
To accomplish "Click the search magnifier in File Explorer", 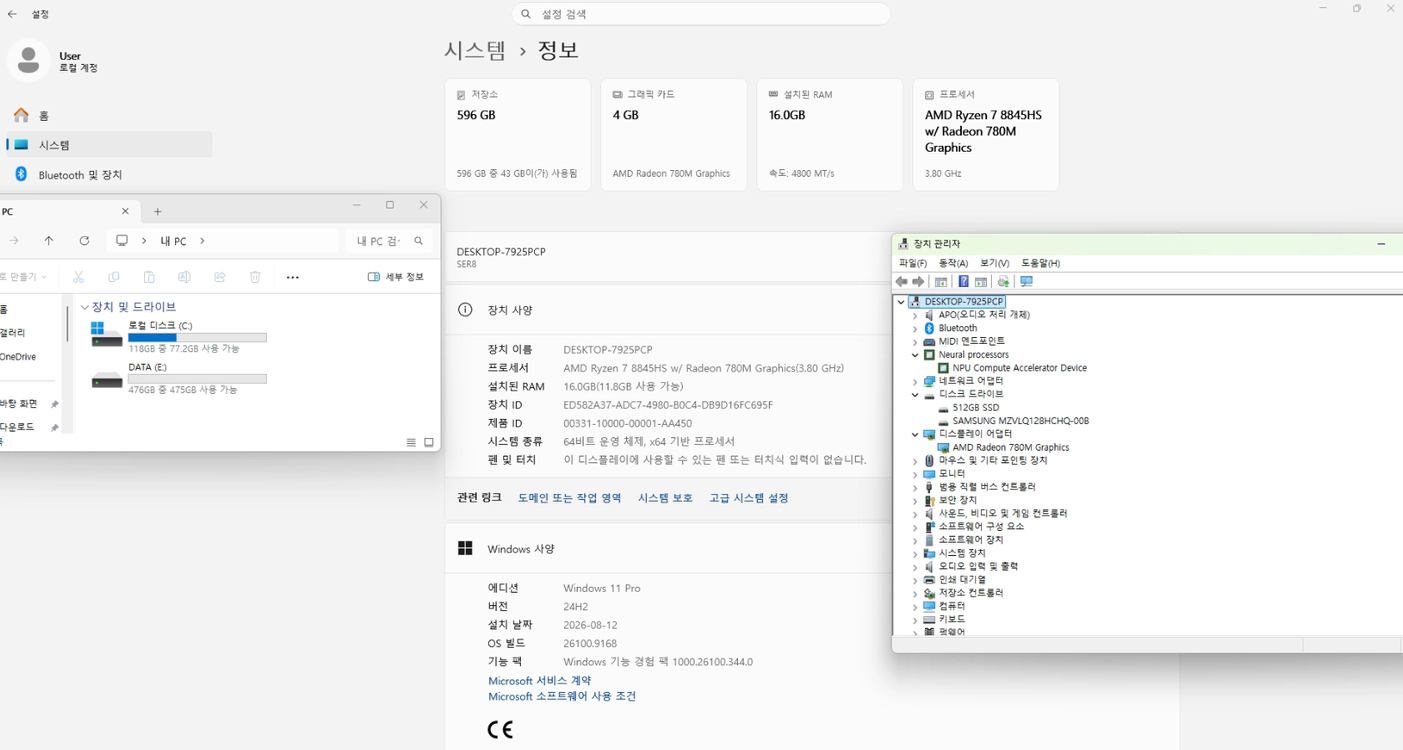I will (x=419, y=241).
